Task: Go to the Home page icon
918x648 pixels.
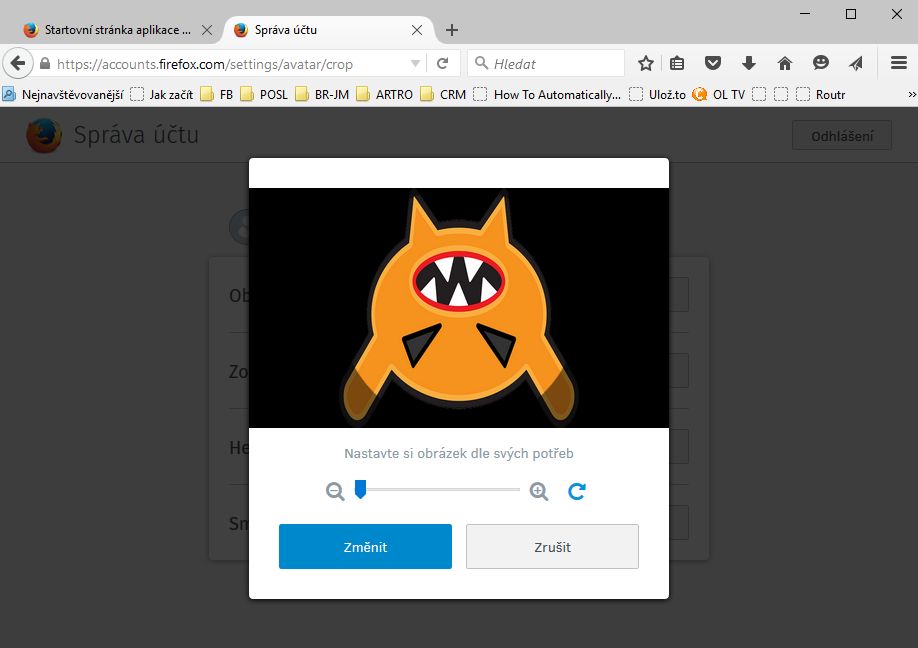Action: pyautogui.click(x=784, y=64)
